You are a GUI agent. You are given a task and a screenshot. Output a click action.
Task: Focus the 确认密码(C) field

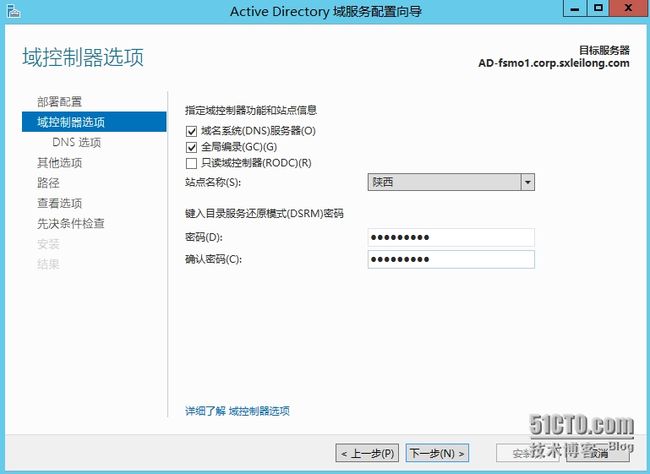[451, 260]
